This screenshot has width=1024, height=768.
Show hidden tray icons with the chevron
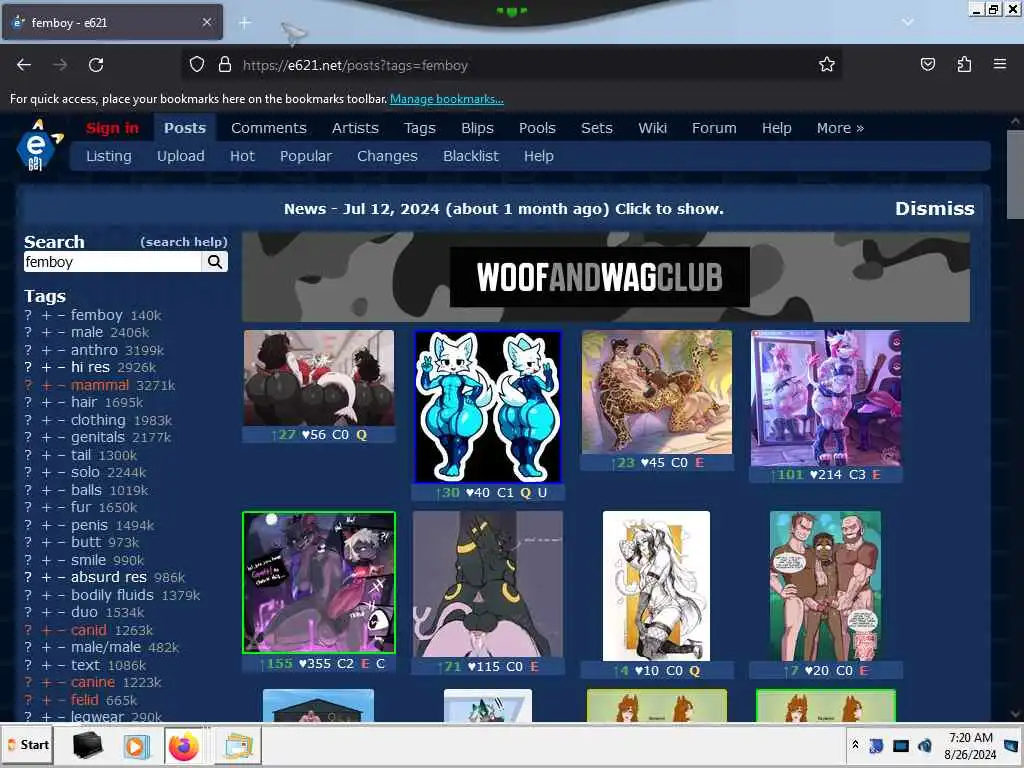(x=855, y=745)
